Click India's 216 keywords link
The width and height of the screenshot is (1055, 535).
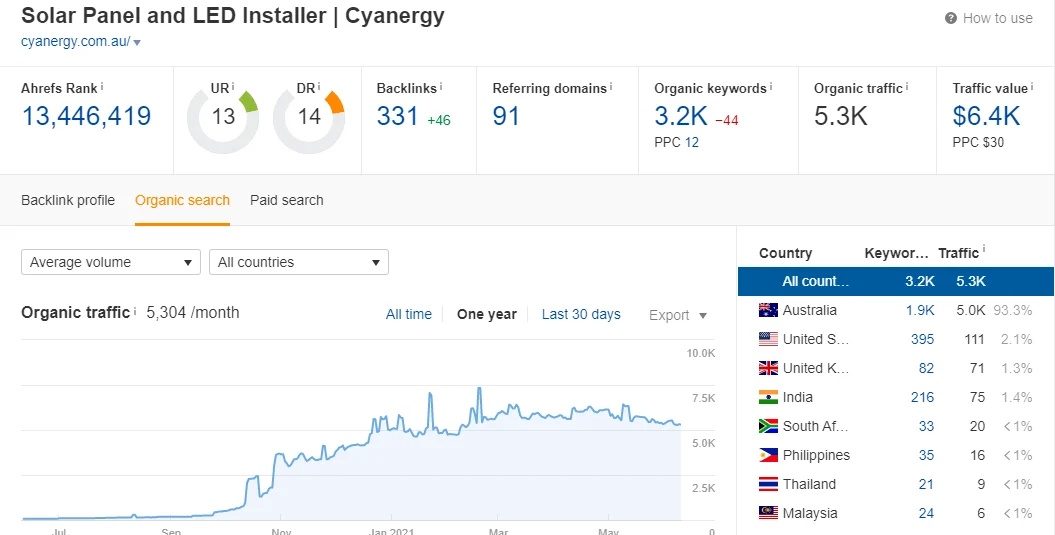coord(922,397)
